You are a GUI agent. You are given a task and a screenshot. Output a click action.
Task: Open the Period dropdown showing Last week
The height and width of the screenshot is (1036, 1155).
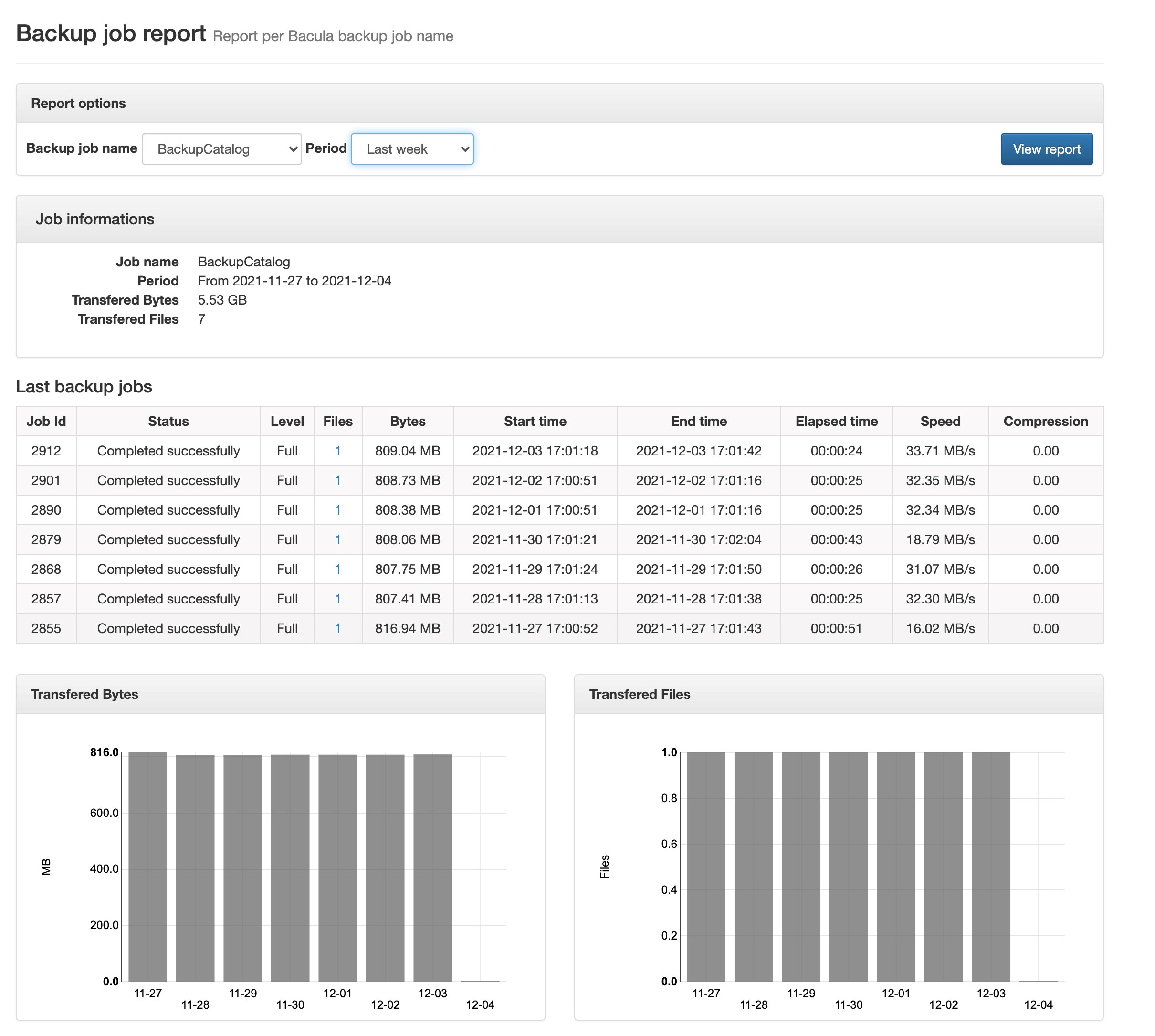click(x=412, y=149)
